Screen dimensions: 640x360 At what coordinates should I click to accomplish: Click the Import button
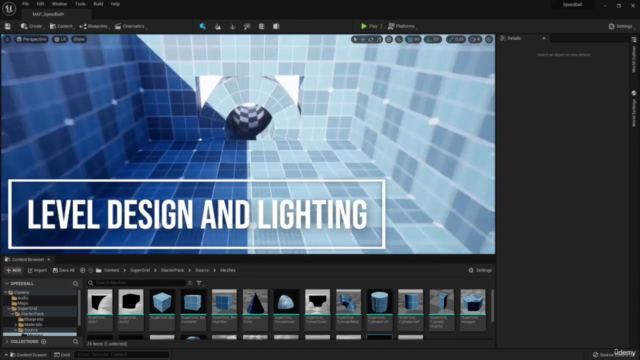pos(37,270)
